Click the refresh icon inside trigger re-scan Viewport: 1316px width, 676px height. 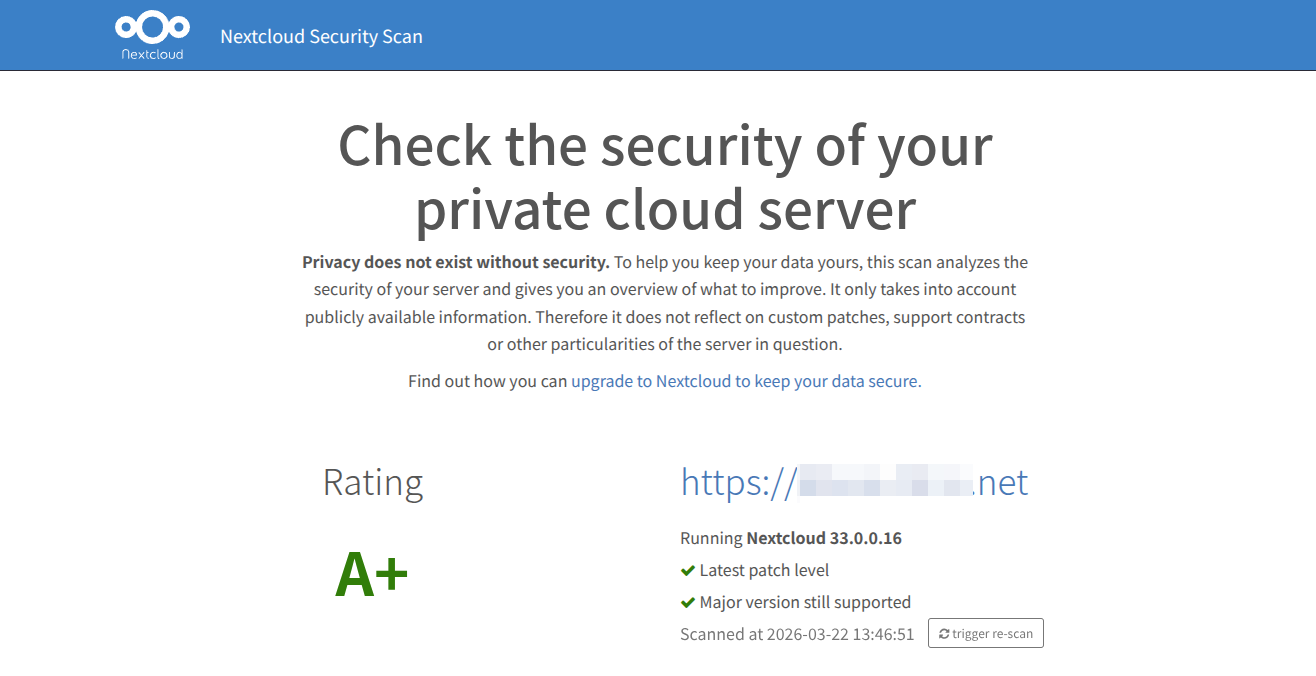click(944, 634)
